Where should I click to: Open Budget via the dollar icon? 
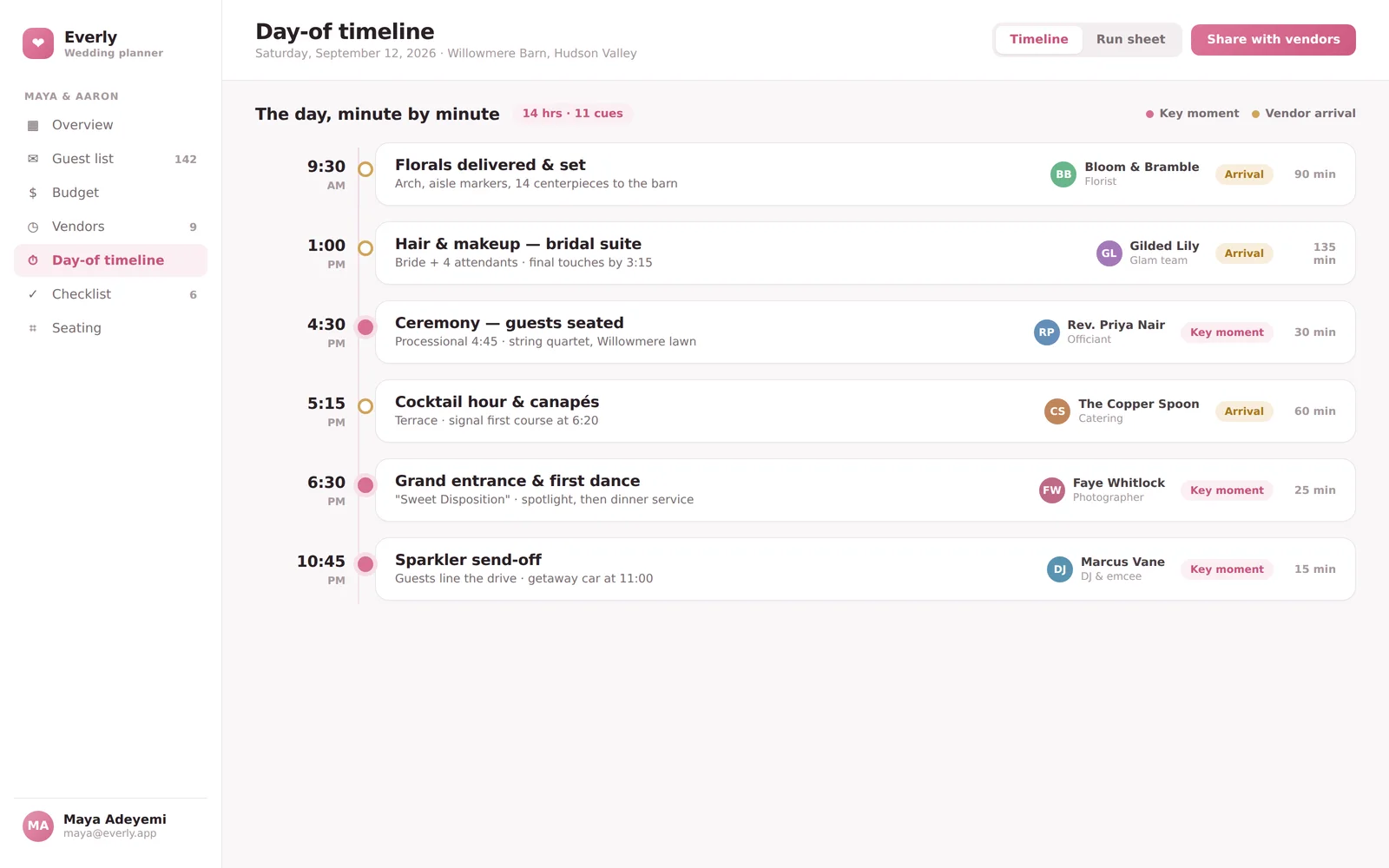(x=33, y=193)
